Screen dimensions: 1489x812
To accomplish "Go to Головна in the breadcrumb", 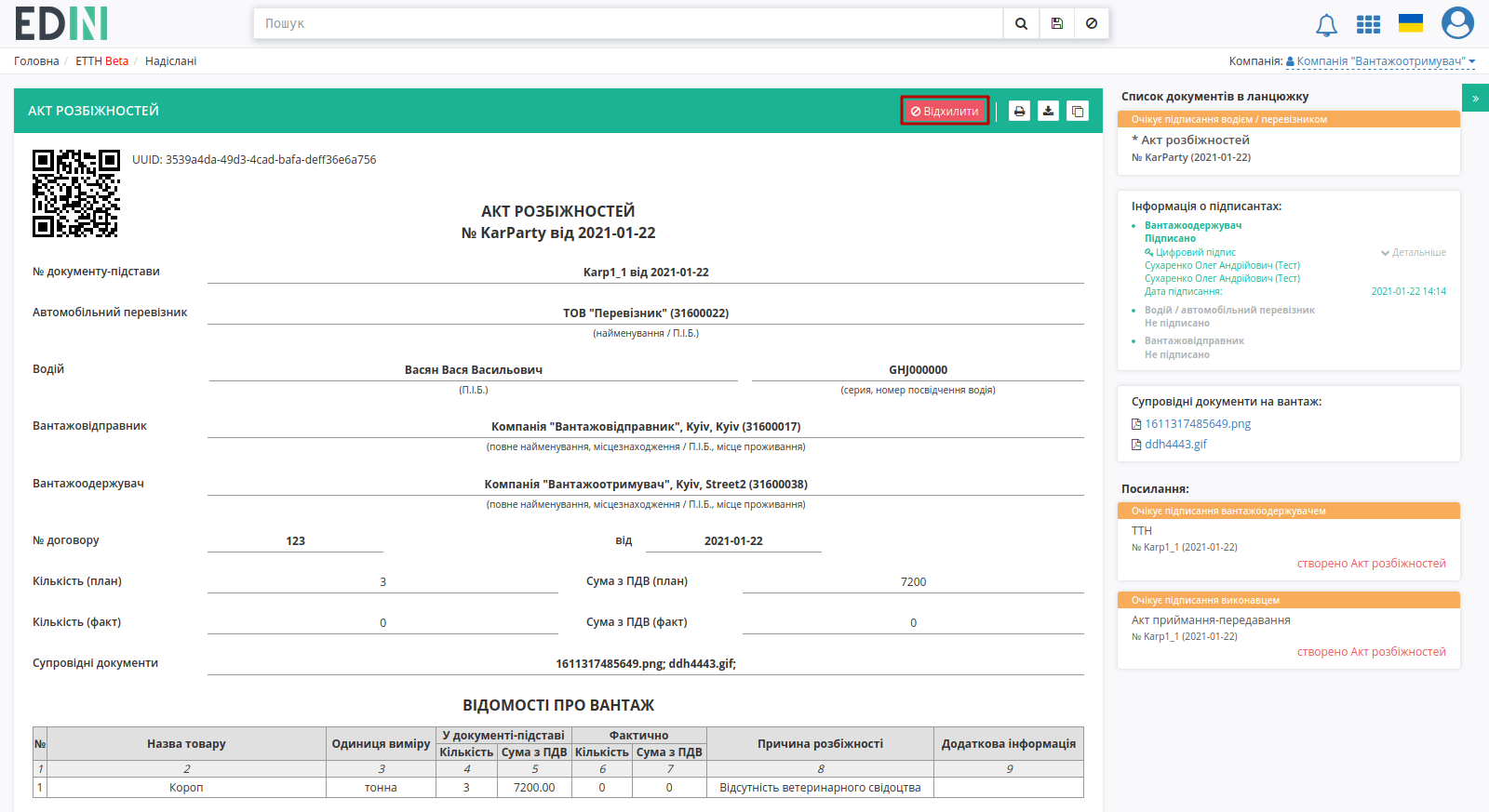I will click(x=36, y=61).
